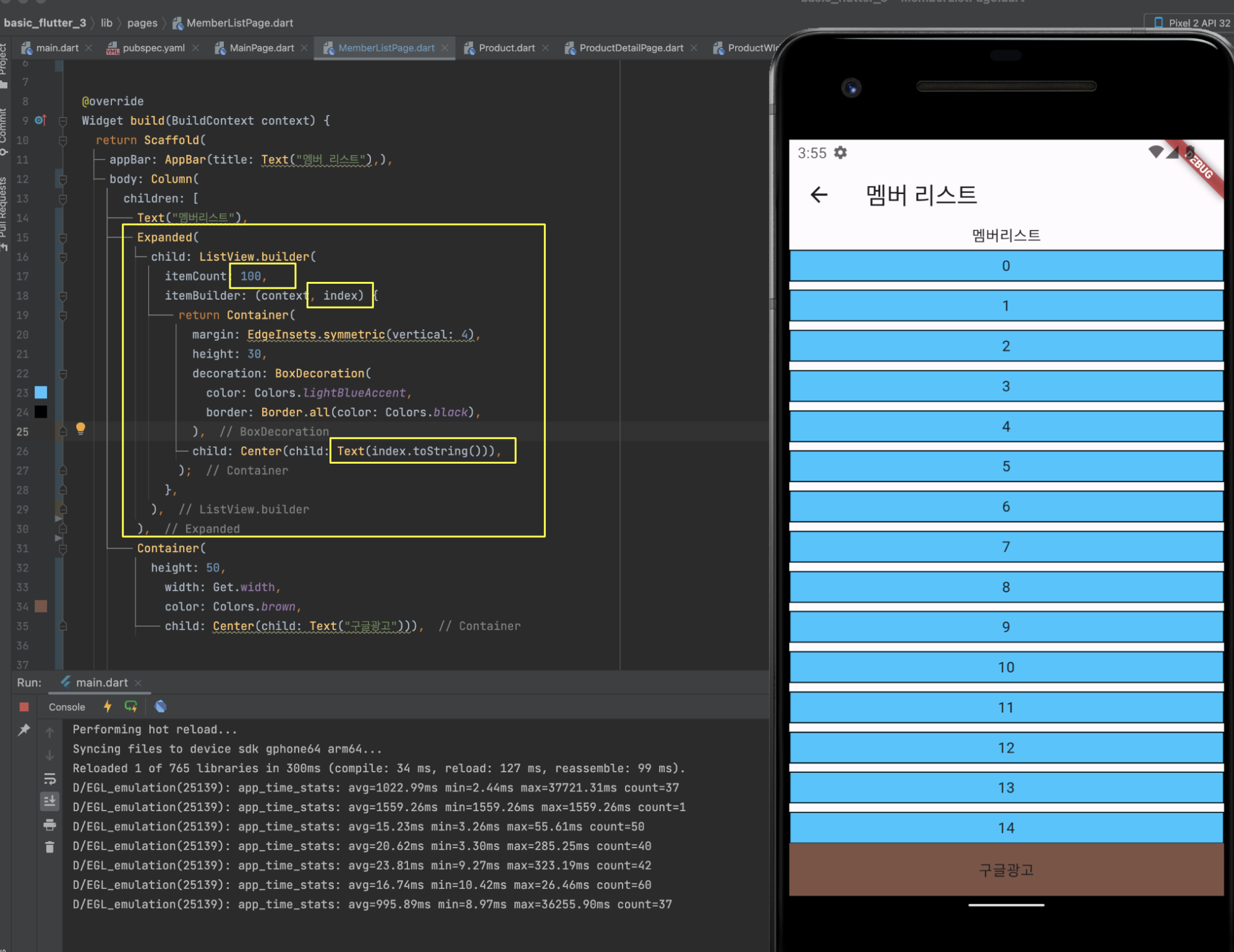The image size is (1234, 952).
Task: Toggle scroll to end of console
Action: click(x=50, y=801)
